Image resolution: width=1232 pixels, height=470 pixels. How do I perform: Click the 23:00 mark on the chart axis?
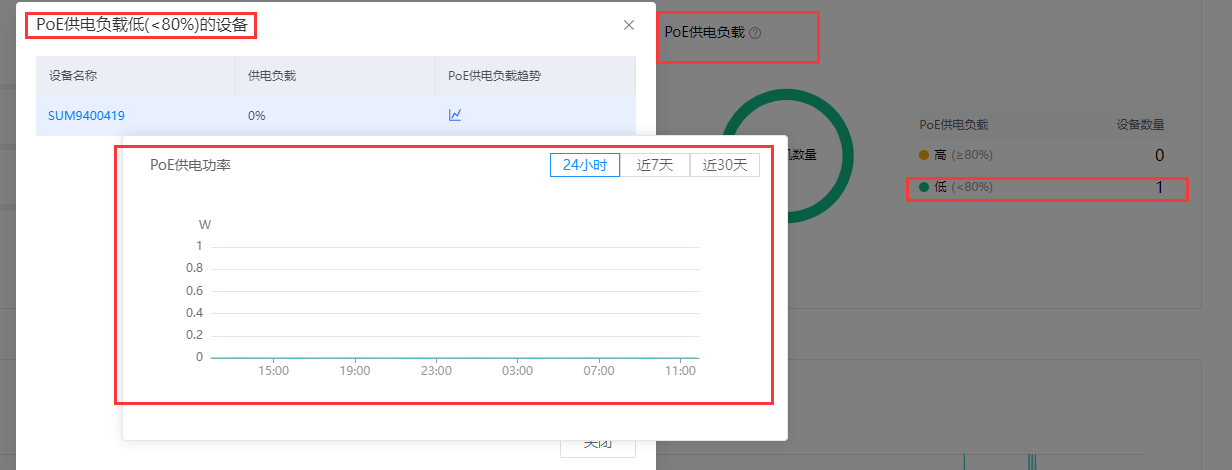pyautogui.click(x=436, y=370)
